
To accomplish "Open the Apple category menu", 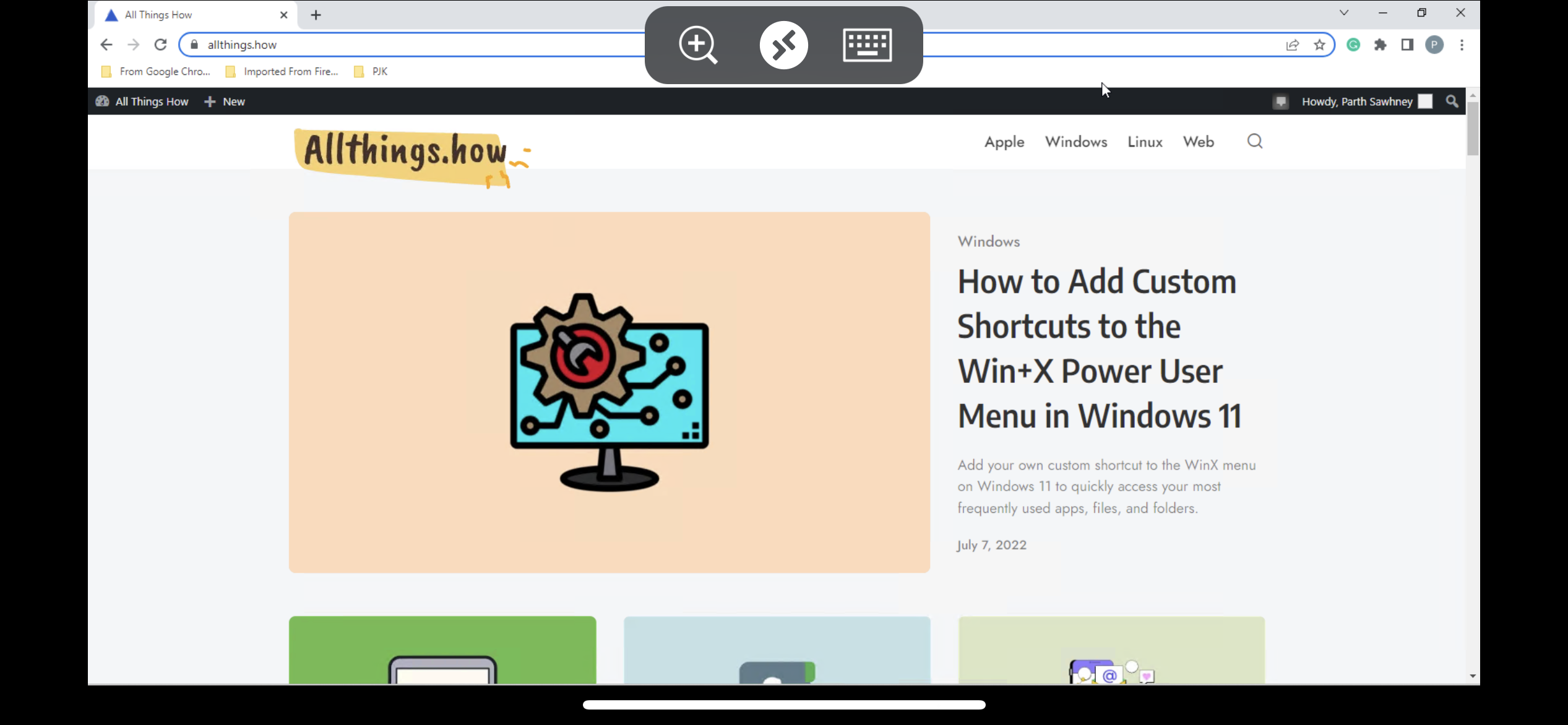I will pos(1004,142).
